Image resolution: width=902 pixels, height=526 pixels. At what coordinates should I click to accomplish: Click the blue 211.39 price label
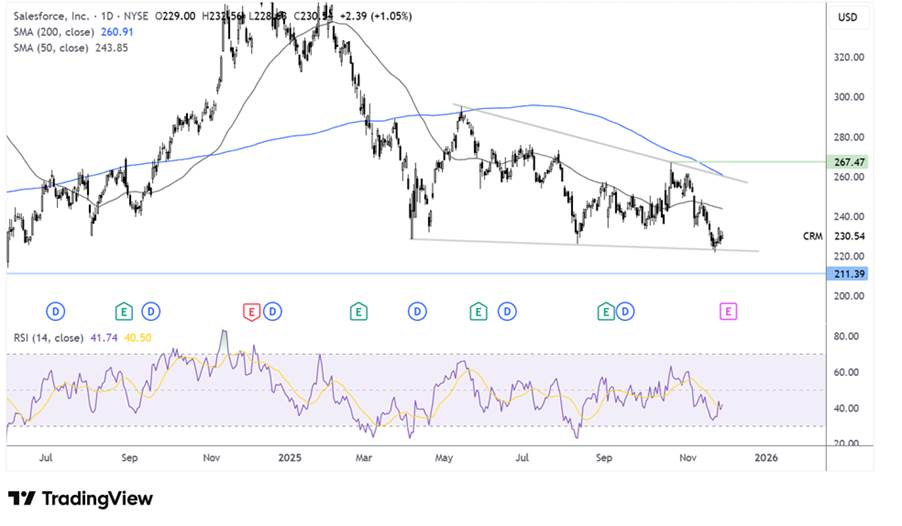849,273
